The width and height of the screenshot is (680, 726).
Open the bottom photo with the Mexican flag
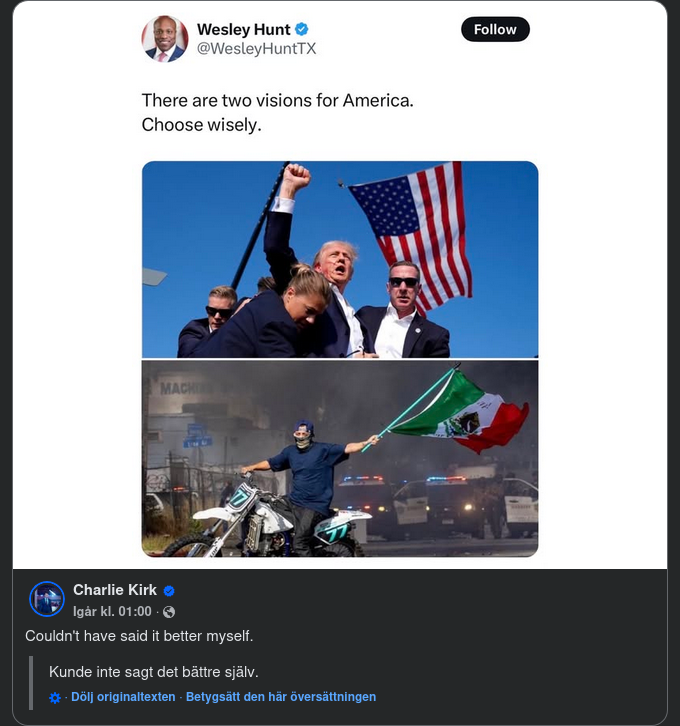click(x=340, y=459)
